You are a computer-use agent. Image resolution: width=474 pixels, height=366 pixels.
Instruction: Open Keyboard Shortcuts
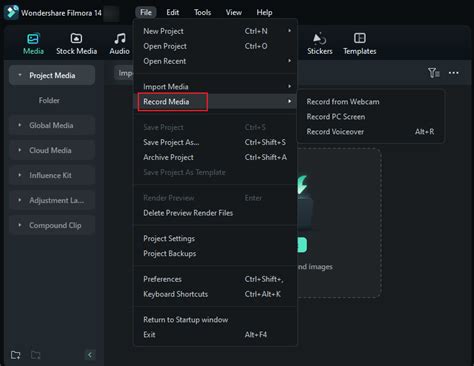215,294
